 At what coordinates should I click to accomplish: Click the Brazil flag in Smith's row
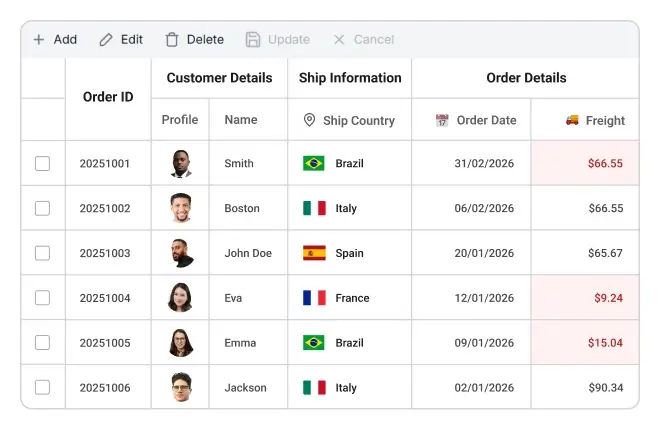[x=314, y=163]
